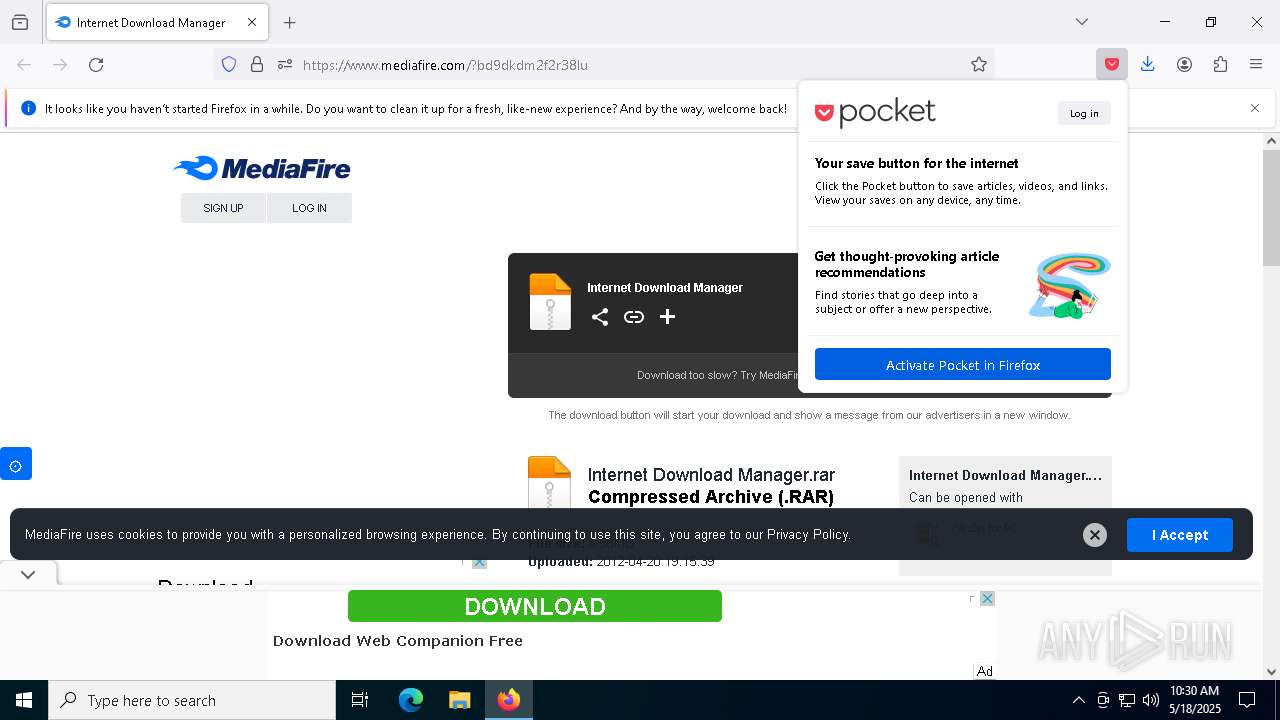Click the MediaFire LOG IN button
The image size is (1280, 720).
pyautogui.click(x=309, y=208)
